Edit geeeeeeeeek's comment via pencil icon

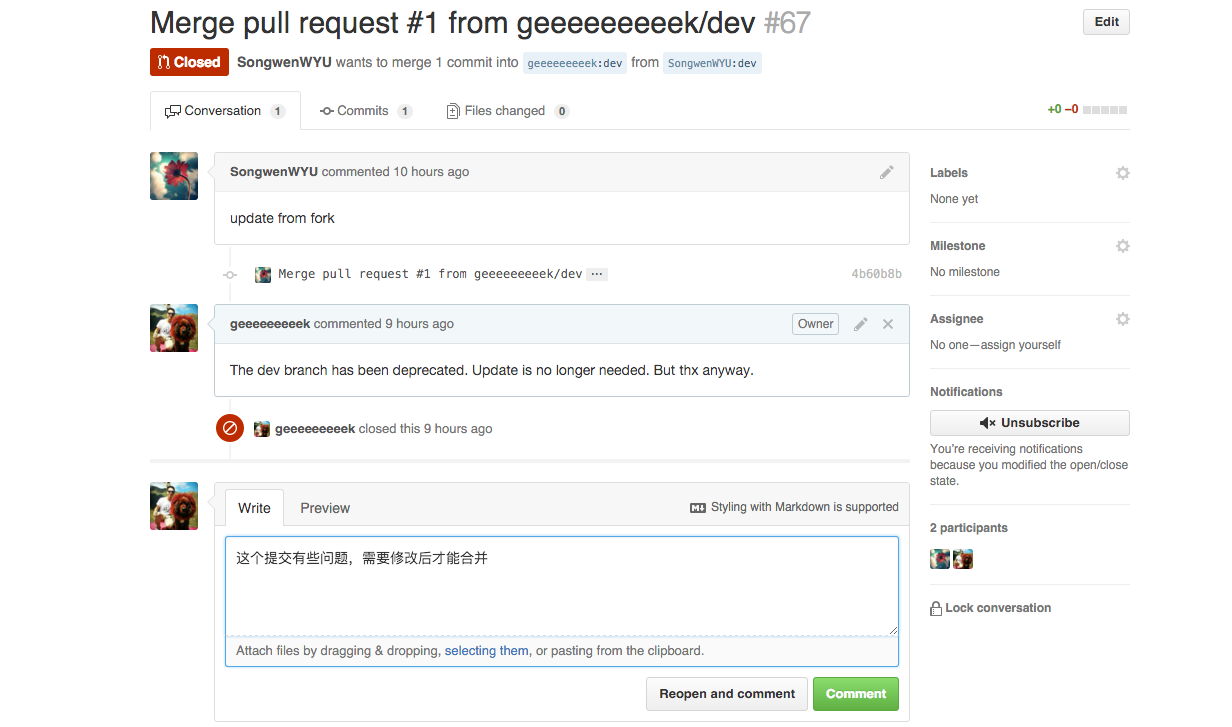(860, 324)
